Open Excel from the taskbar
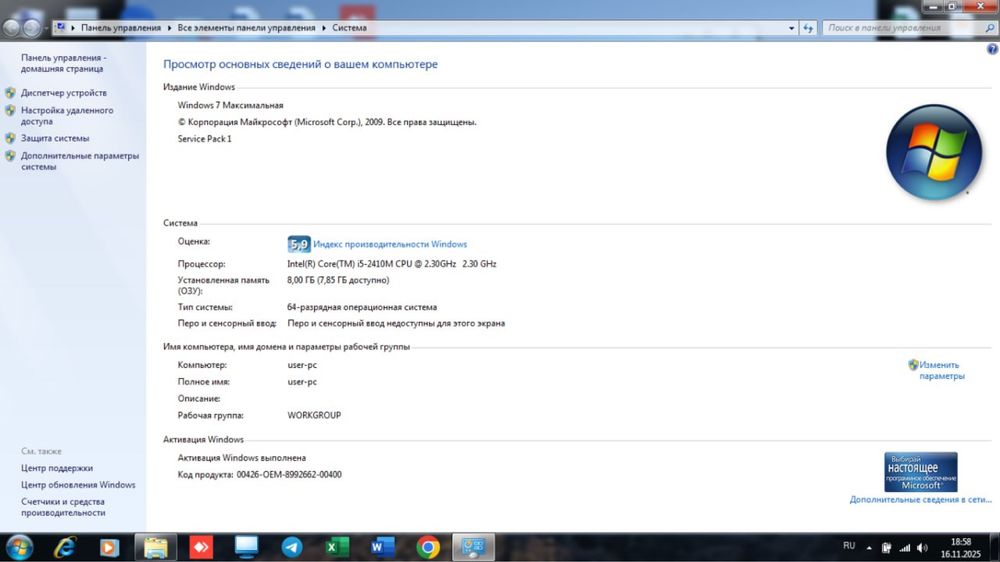Image resolution: width=1000 pixels, height=562 pixels. coord(337,547)
